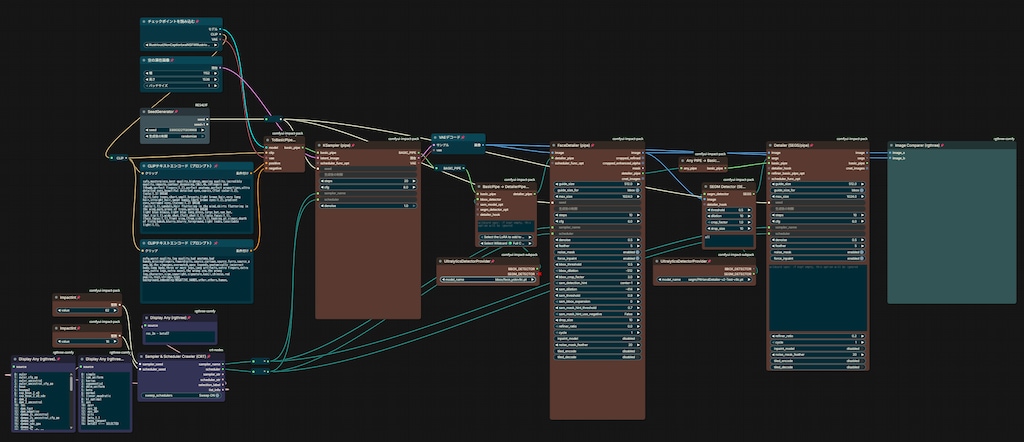
Task: Open model_name dropdown showing bbox/face_yolov8n.pt
Action: (x=488, y=279)
